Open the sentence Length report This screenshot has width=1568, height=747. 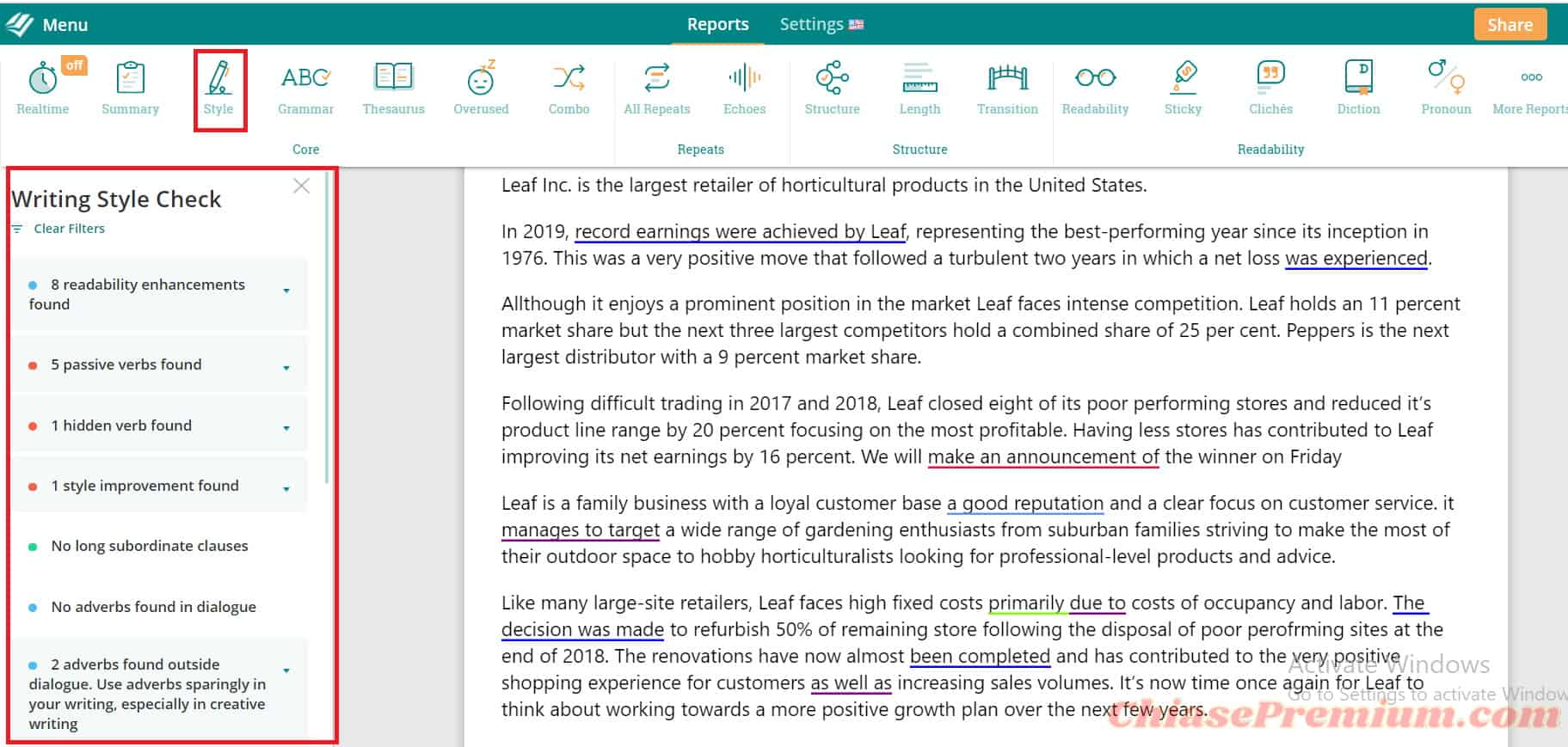[x=919, y=88]
